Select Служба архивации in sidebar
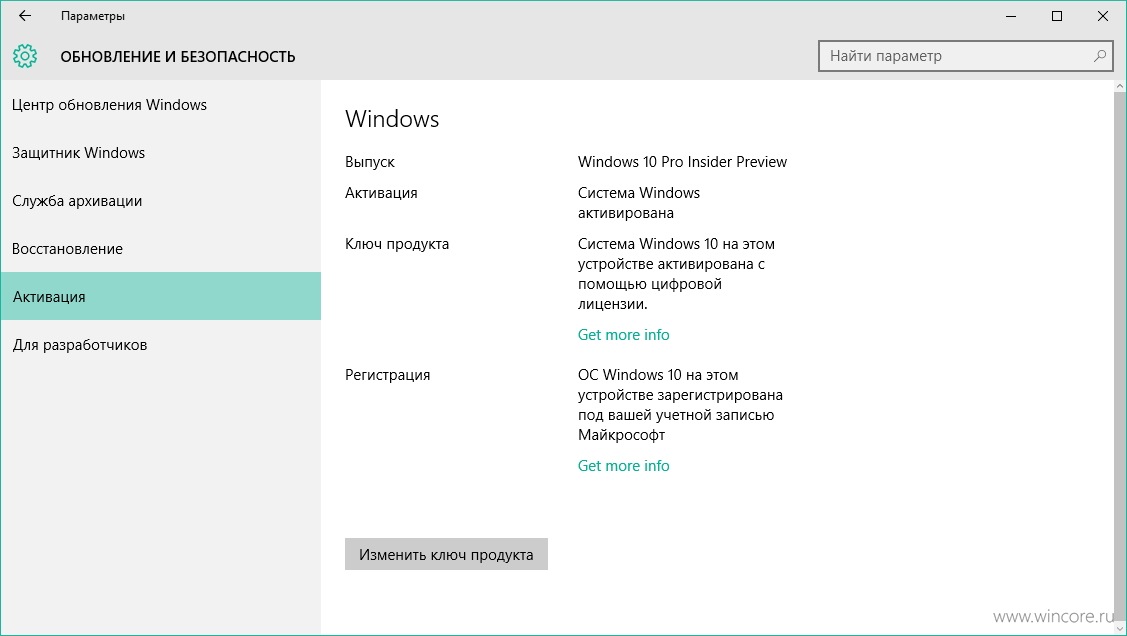The width and height of the screenshot is (1127, 636). point(160,201)
